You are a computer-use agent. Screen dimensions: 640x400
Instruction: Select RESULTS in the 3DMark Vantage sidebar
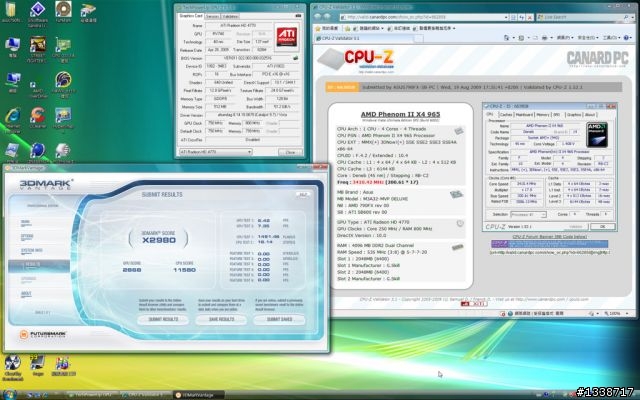[38, 266]
